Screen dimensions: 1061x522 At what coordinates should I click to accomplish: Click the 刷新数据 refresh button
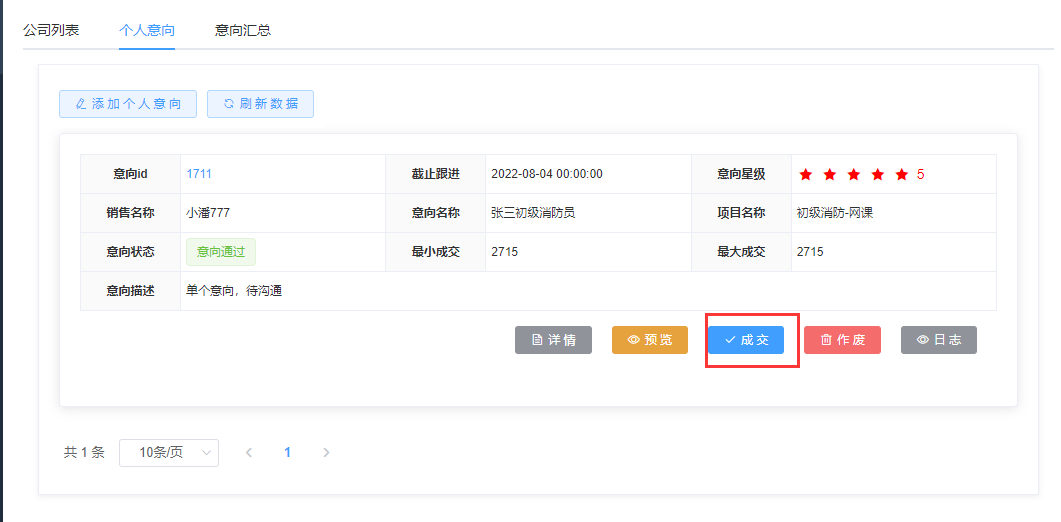260,104
